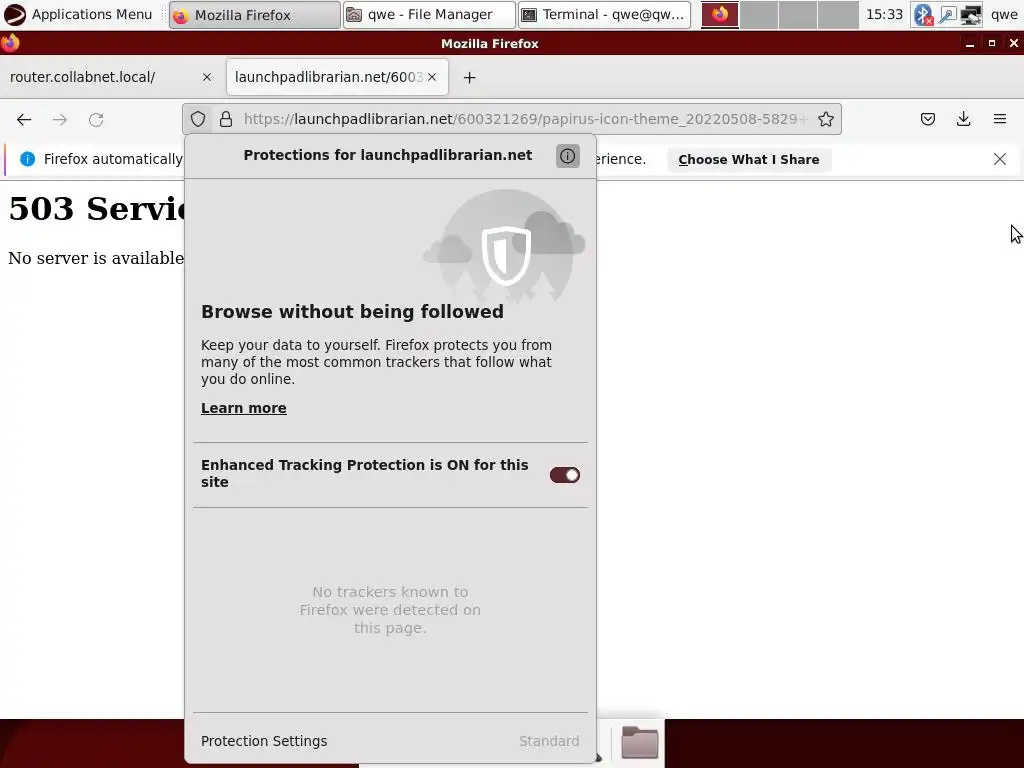1024x768 pixels.
Task: Reload the page with the refresh icon
Action: click(x=96, y=120)
